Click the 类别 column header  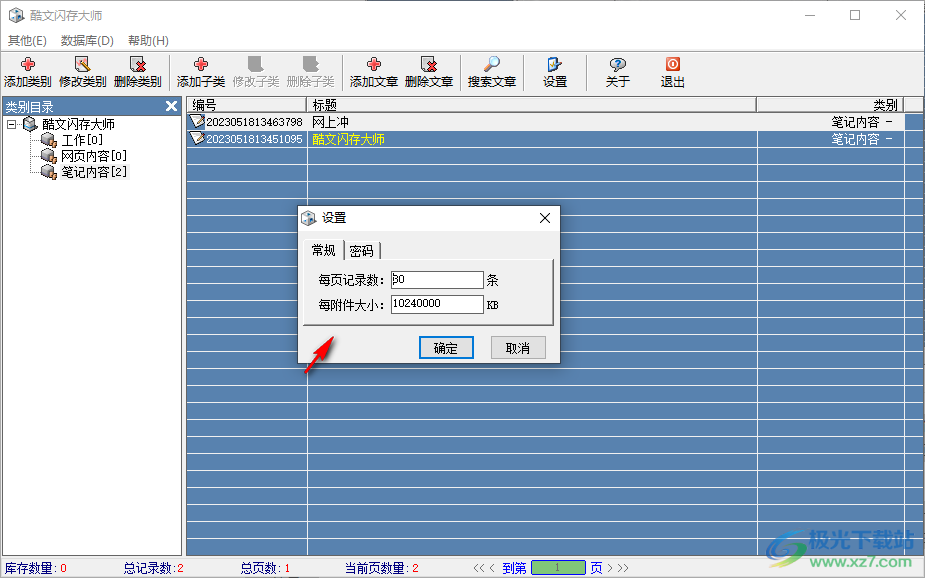pos(830,105)
